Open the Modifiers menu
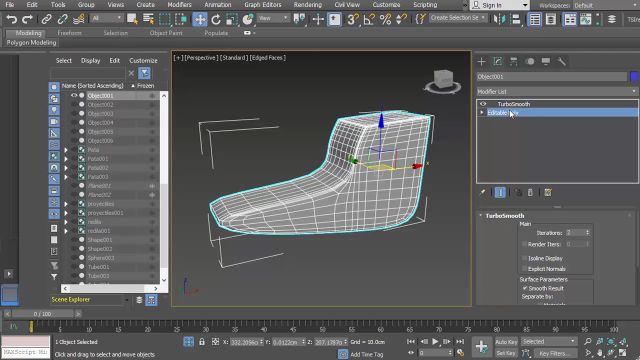This screenshot has height=360, width=640. 179,5
